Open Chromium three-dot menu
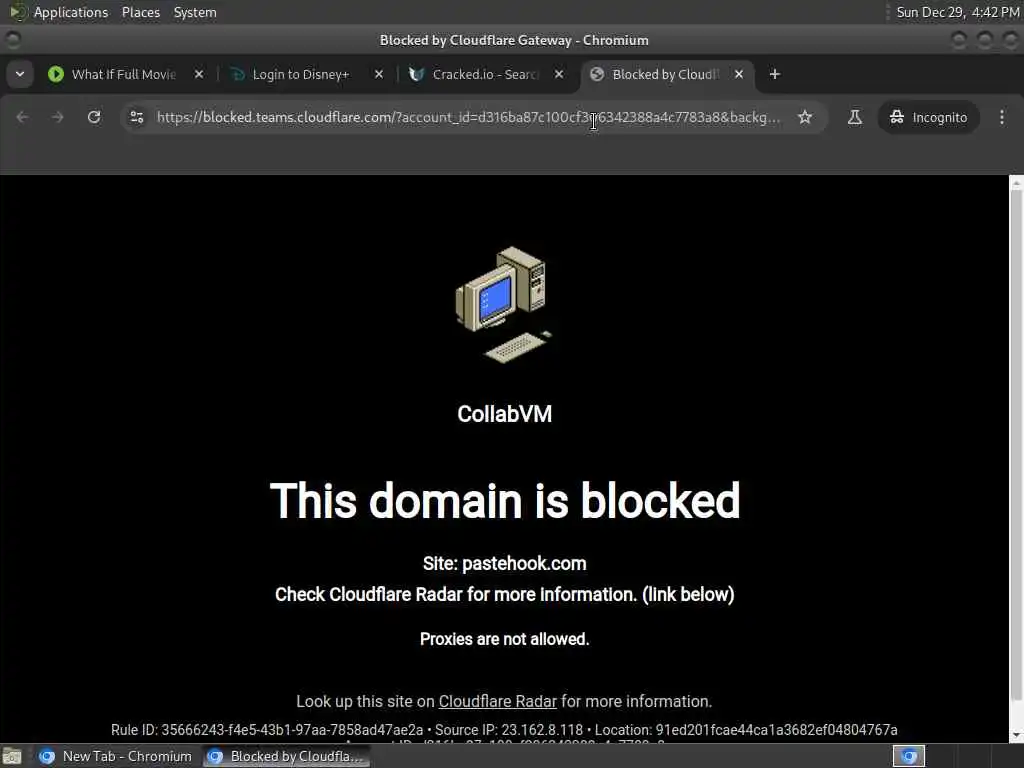 pos(1002,117)
